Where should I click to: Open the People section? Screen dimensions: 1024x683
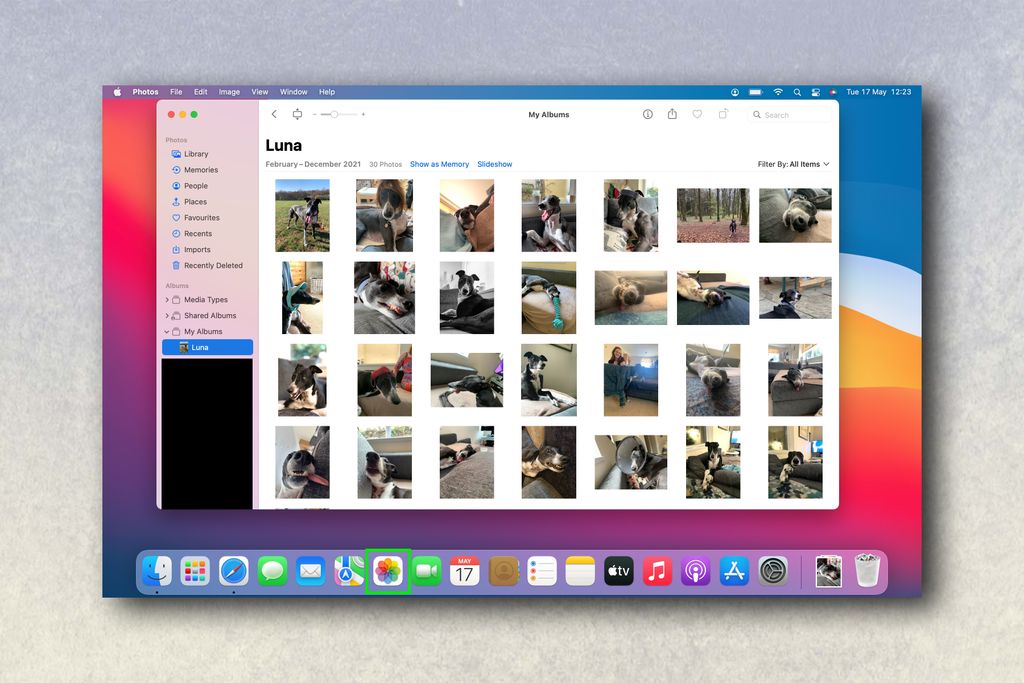[196, 185]
